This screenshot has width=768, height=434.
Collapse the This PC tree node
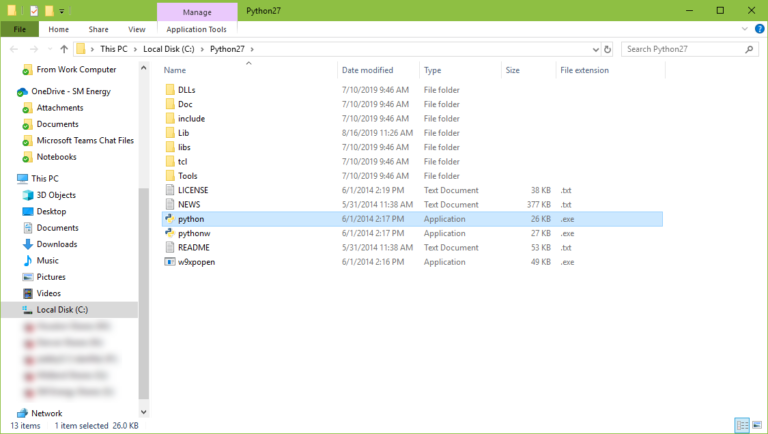9,179
